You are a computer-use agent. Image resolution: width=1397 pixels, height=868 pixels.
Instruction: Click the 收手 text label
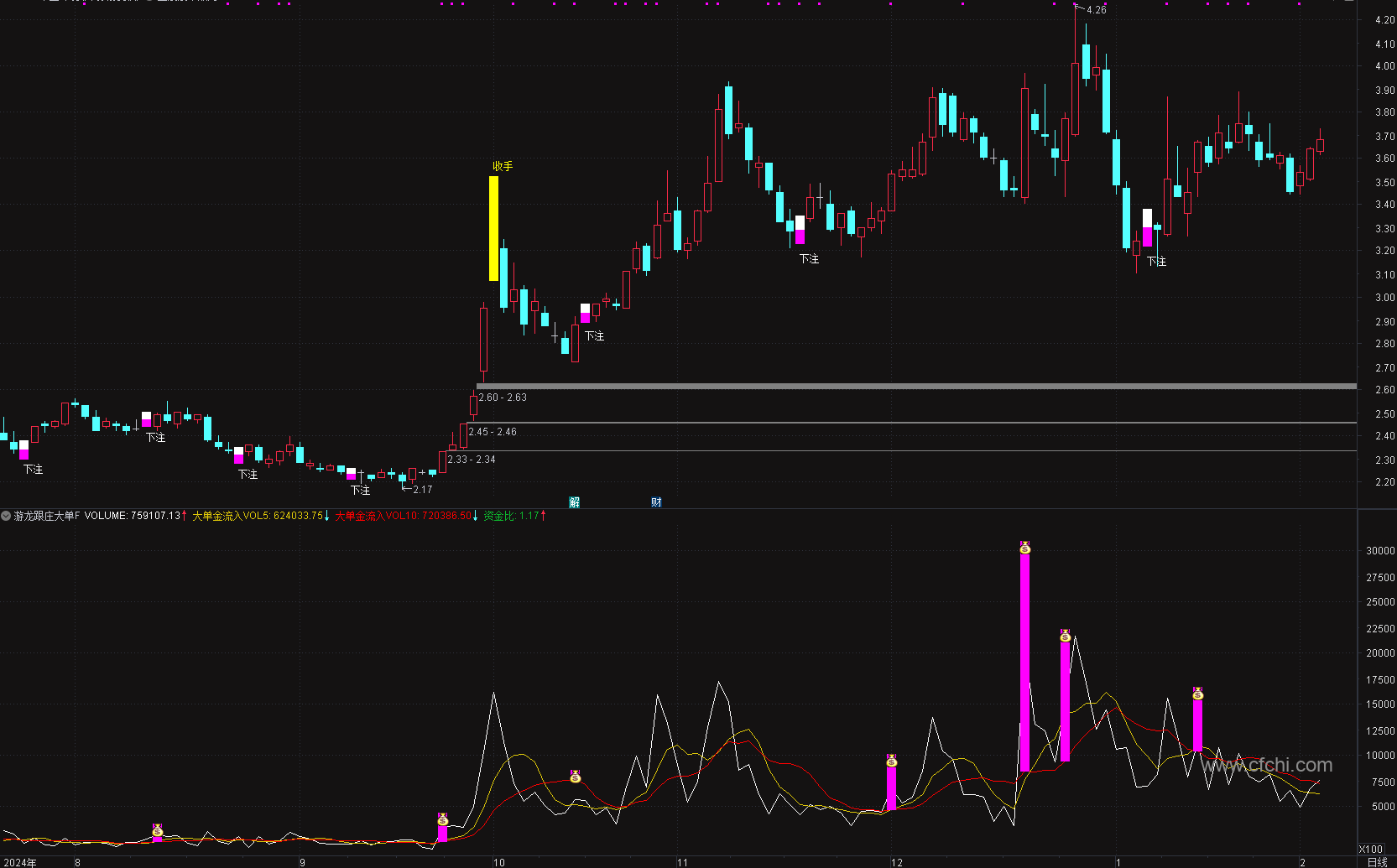click(x=503, y=166)
